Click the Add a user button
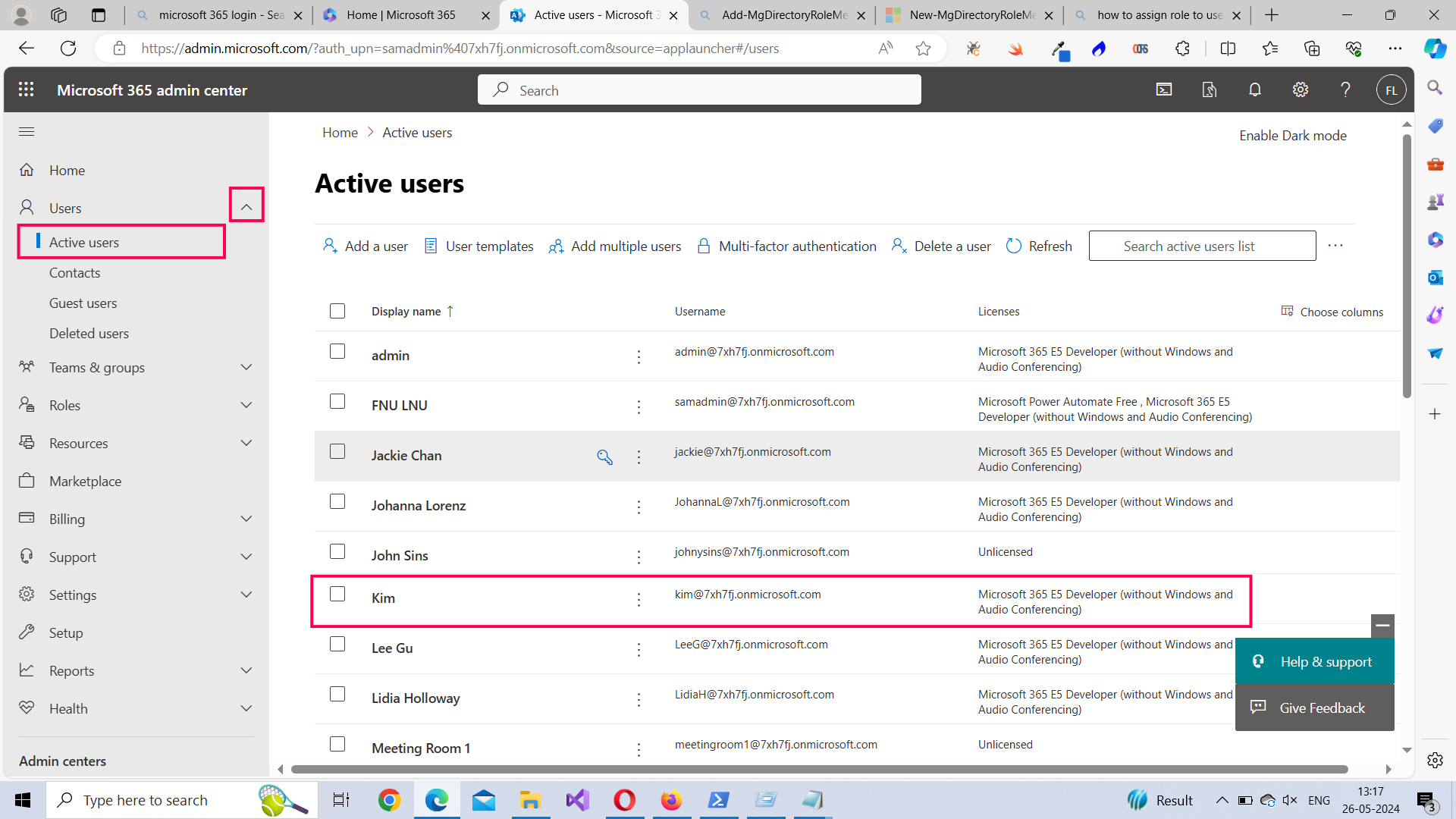The image size is (1456, 819). pos(366,246)
